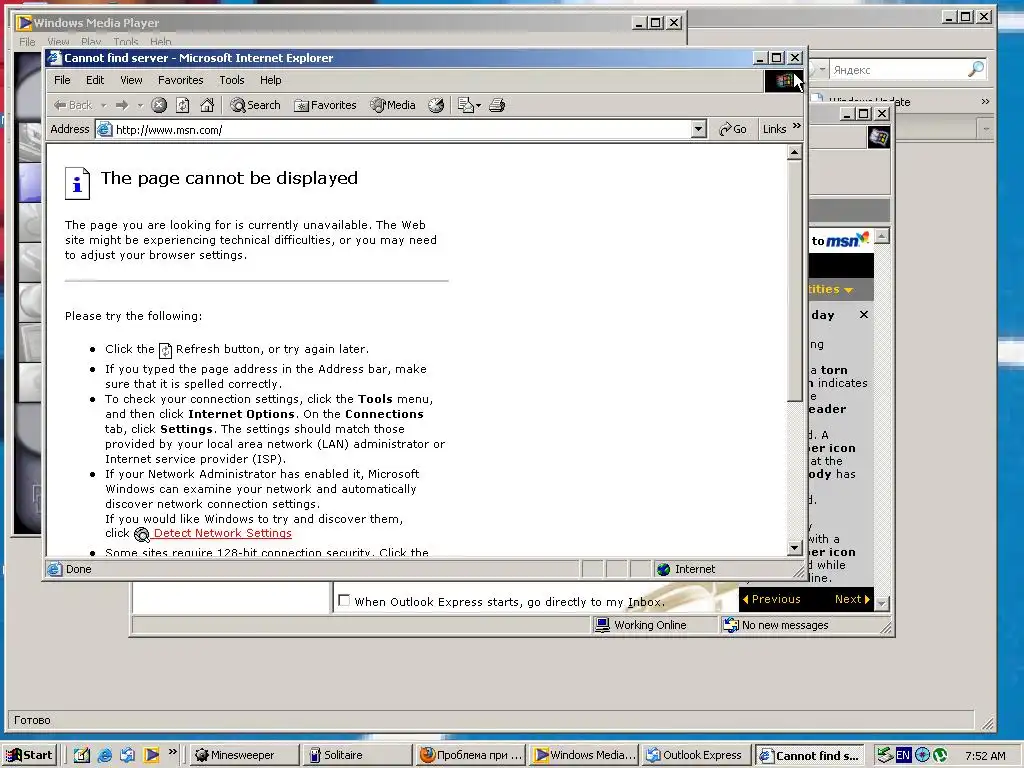
Task: Expand the Quick Launch overflow chevron
Action: click(x=172, y=752)
